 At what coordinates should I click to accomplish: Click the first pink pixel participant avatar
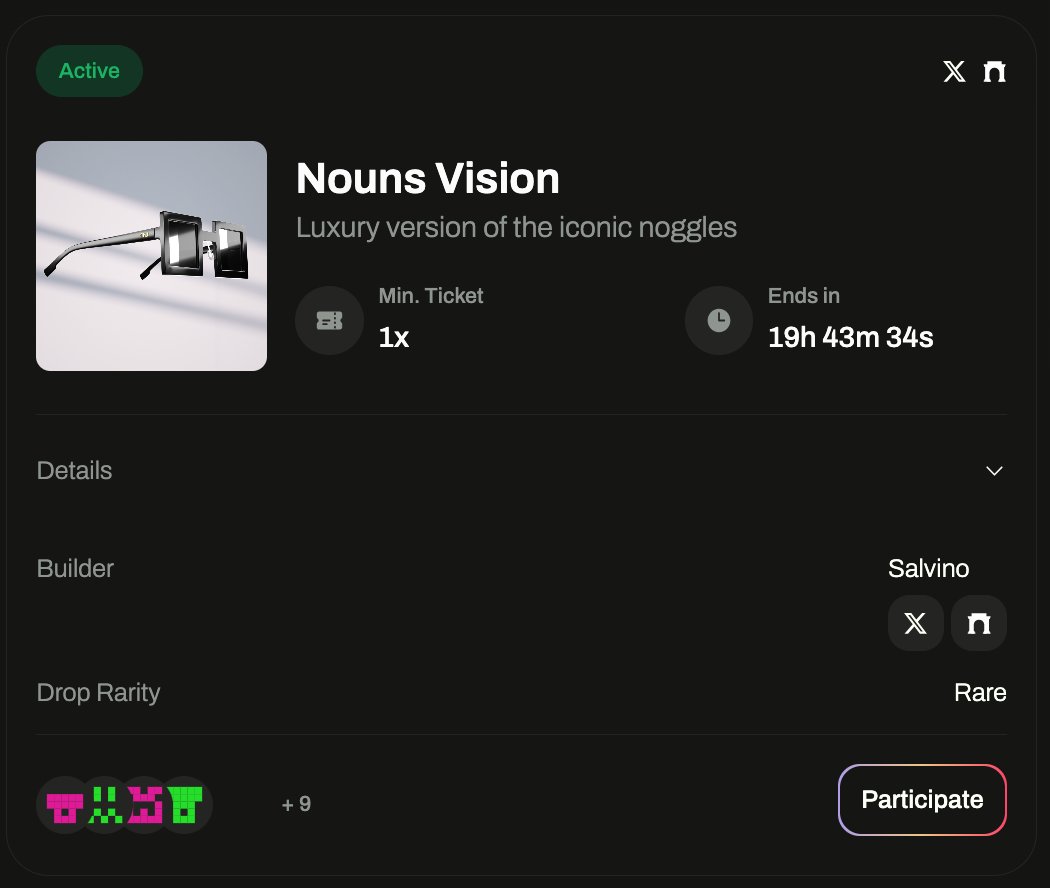[65, 805]
